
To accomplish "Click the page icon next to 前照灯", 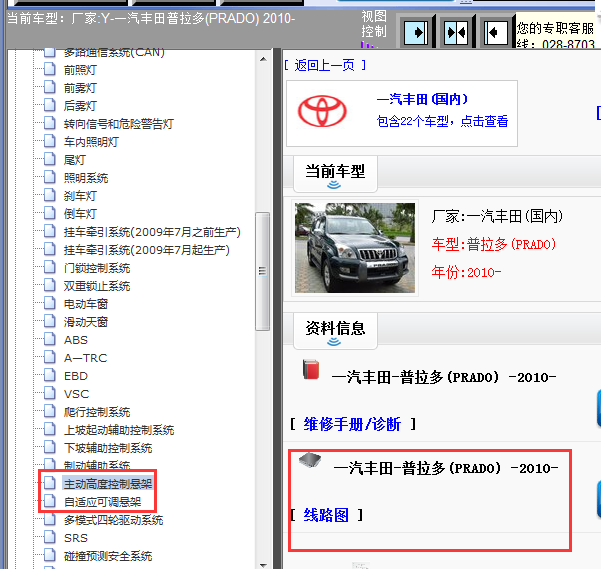I will point(49,69).
